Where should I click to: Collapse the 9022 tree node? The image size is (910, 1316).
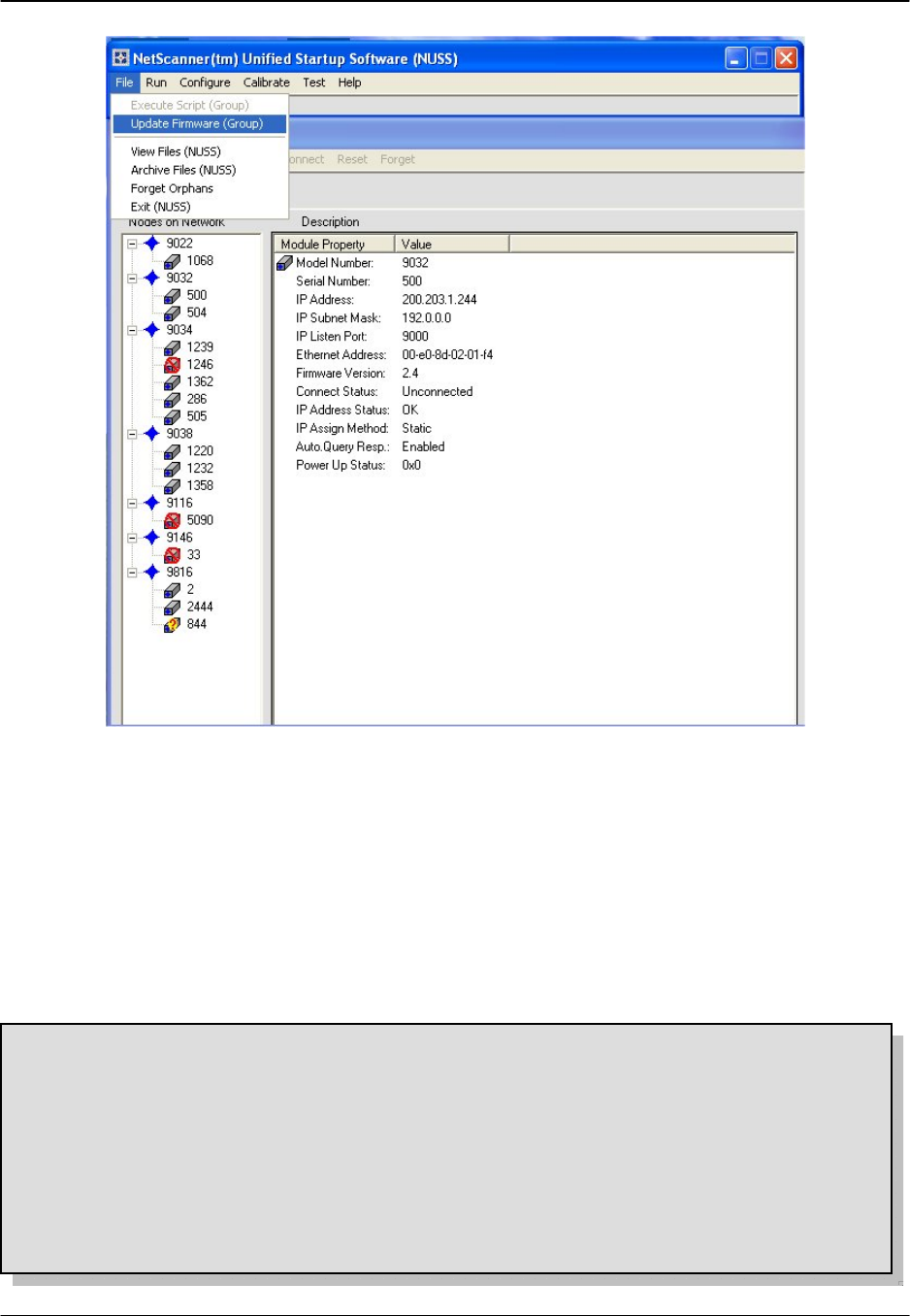click(x=132, y=244)
